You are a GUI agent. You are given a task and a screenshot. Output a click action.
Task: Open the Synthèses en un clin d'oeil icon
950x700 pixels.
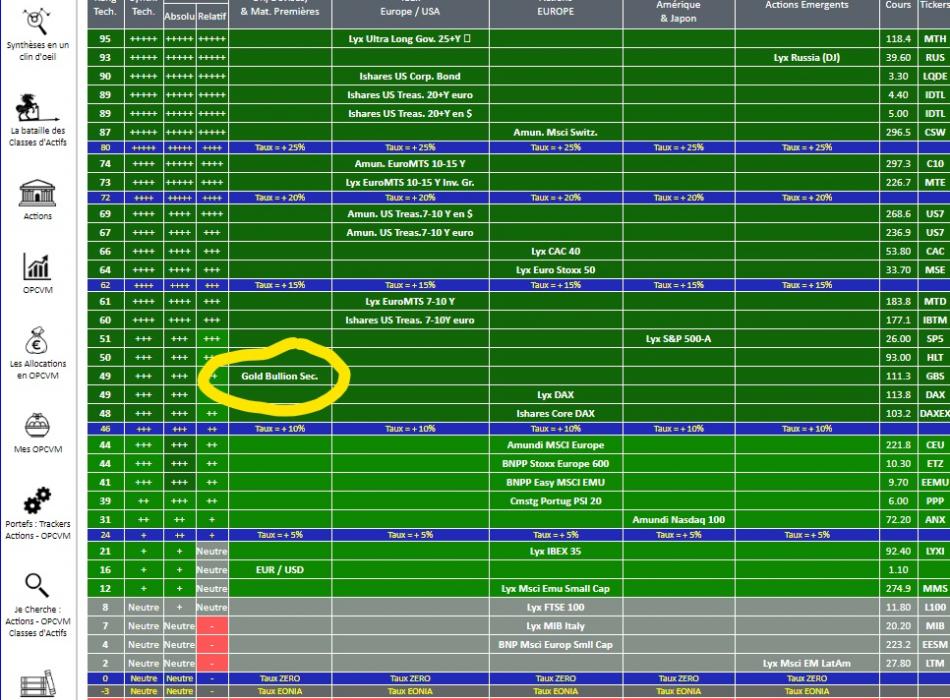click(x=37, y=22)
